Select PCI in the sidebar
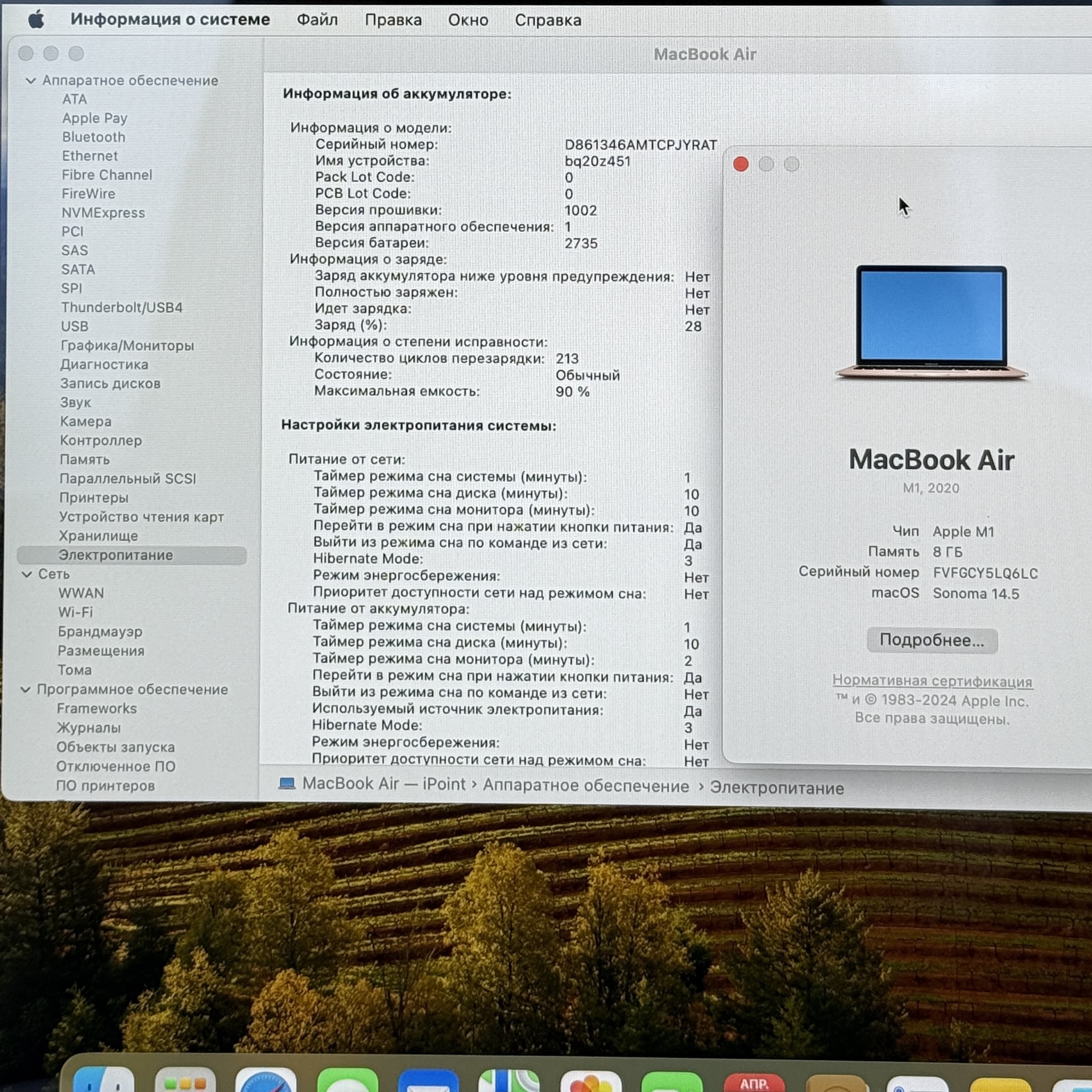 tap(72, 231)
